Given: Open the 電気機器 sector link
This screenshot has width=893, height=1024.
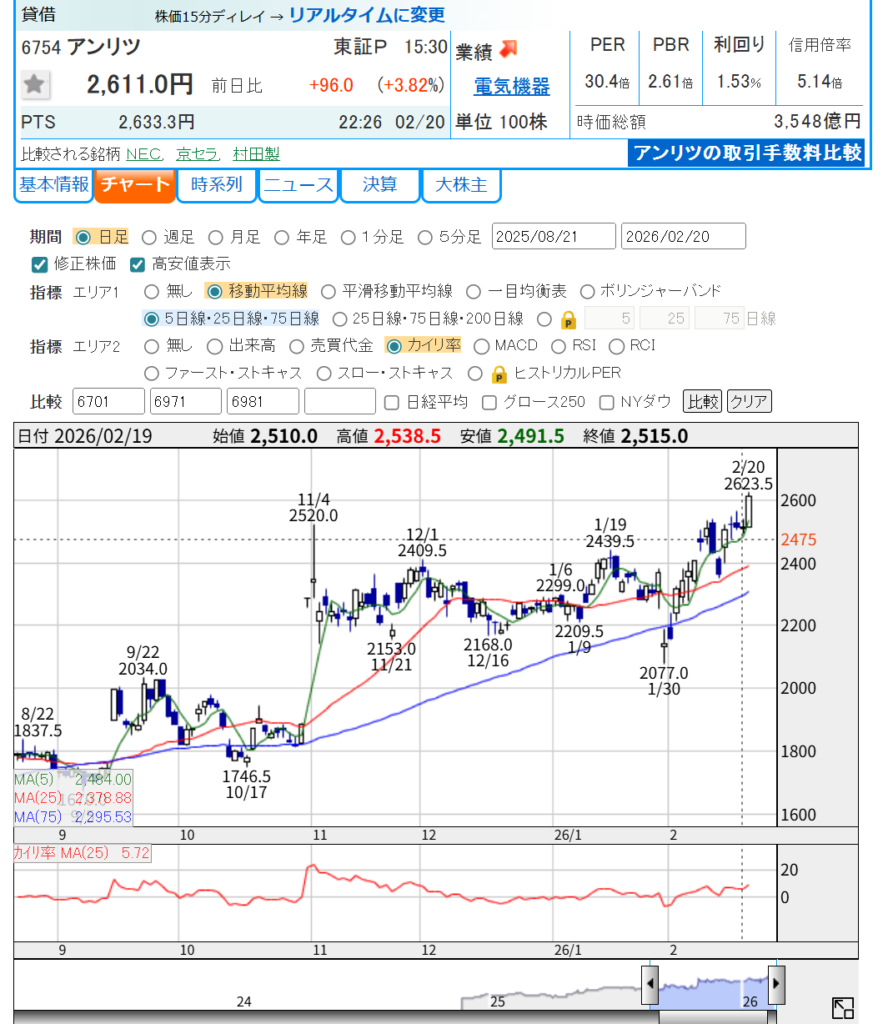Looking at the screenshot, I should click(511, 88).
